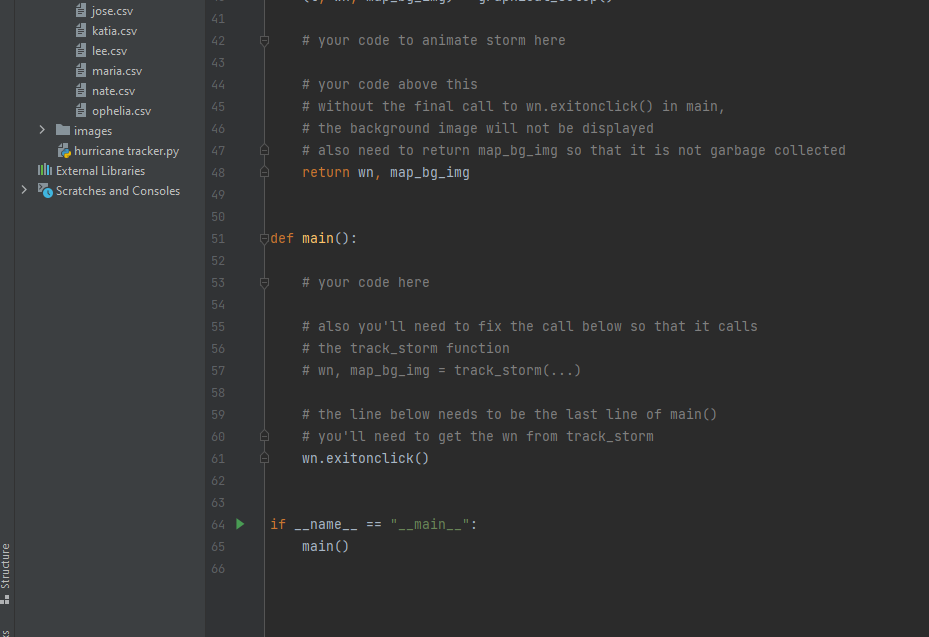929x637 pixels.
Task: Click the jose.csv file icon
Action: point(81,11)
